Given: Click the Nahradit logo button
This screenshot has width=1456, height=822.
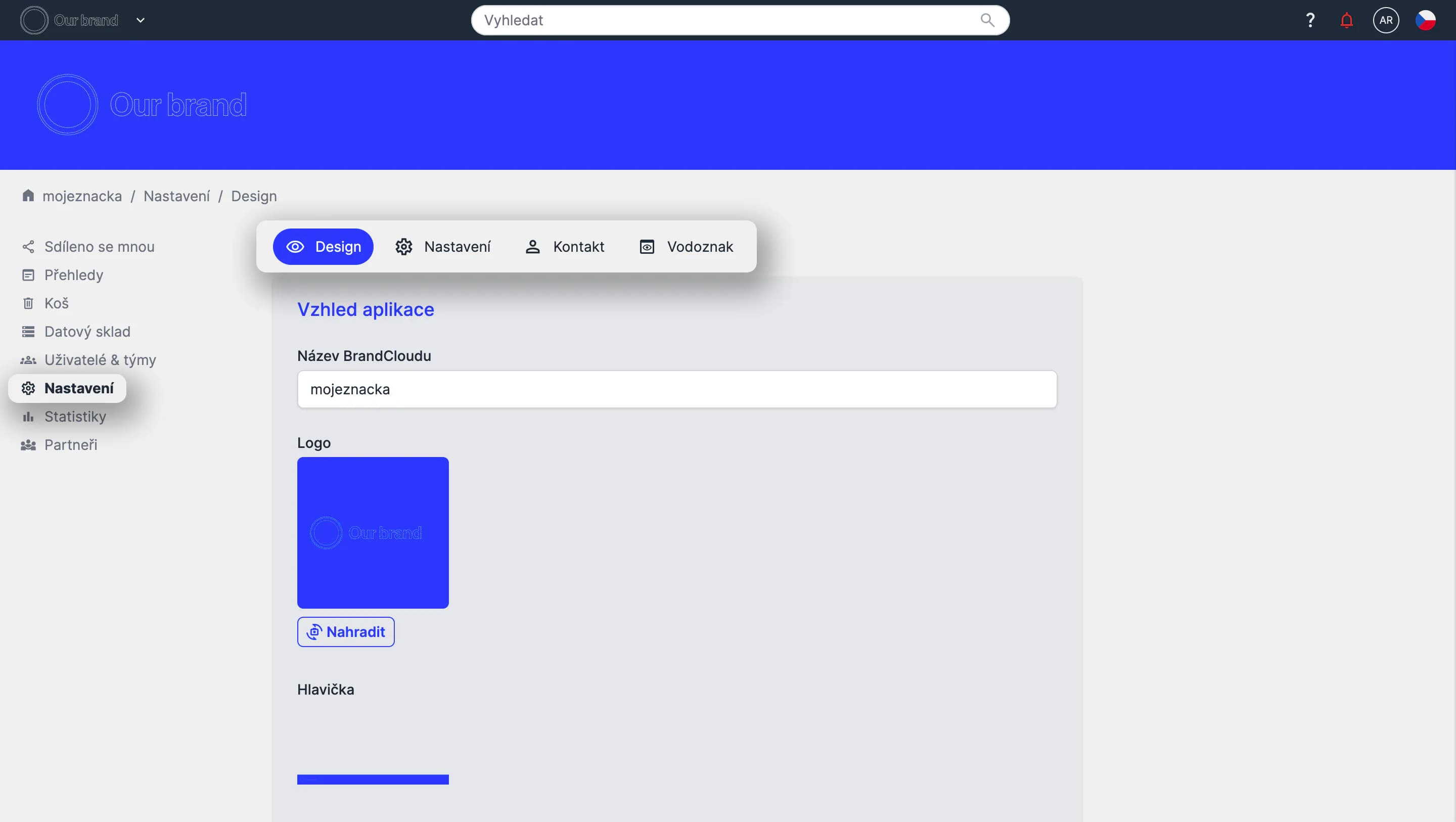Looking at the screenshot, I should [x=346, y=631].
